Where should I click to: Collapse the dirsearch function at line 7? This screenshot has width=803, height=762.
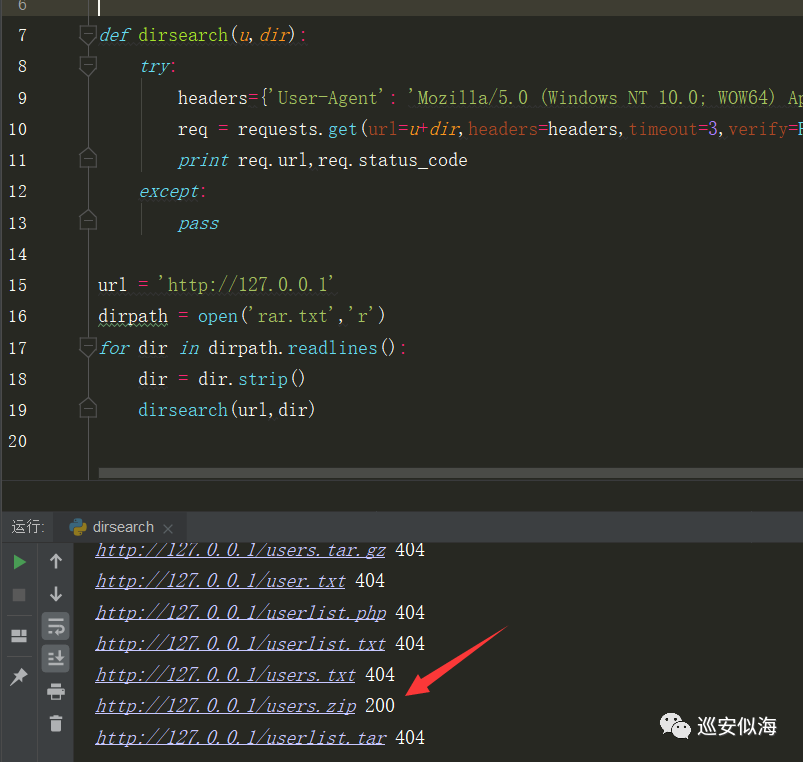pyautogui.click(x=88, y=35)
